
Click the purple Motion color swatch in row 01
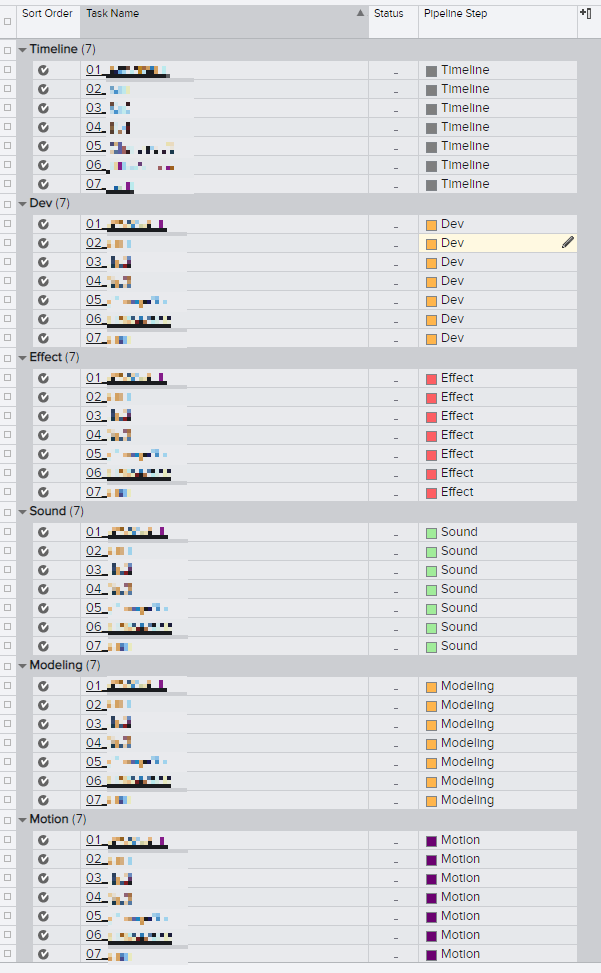tap(432, 841)
